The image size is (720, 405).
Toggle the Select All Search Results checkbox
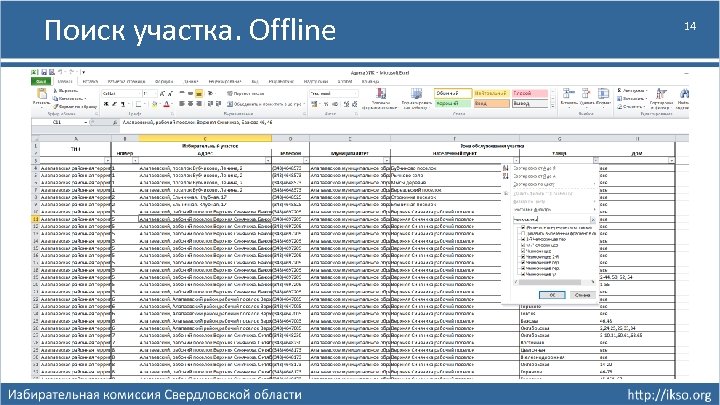coord(523,228)
